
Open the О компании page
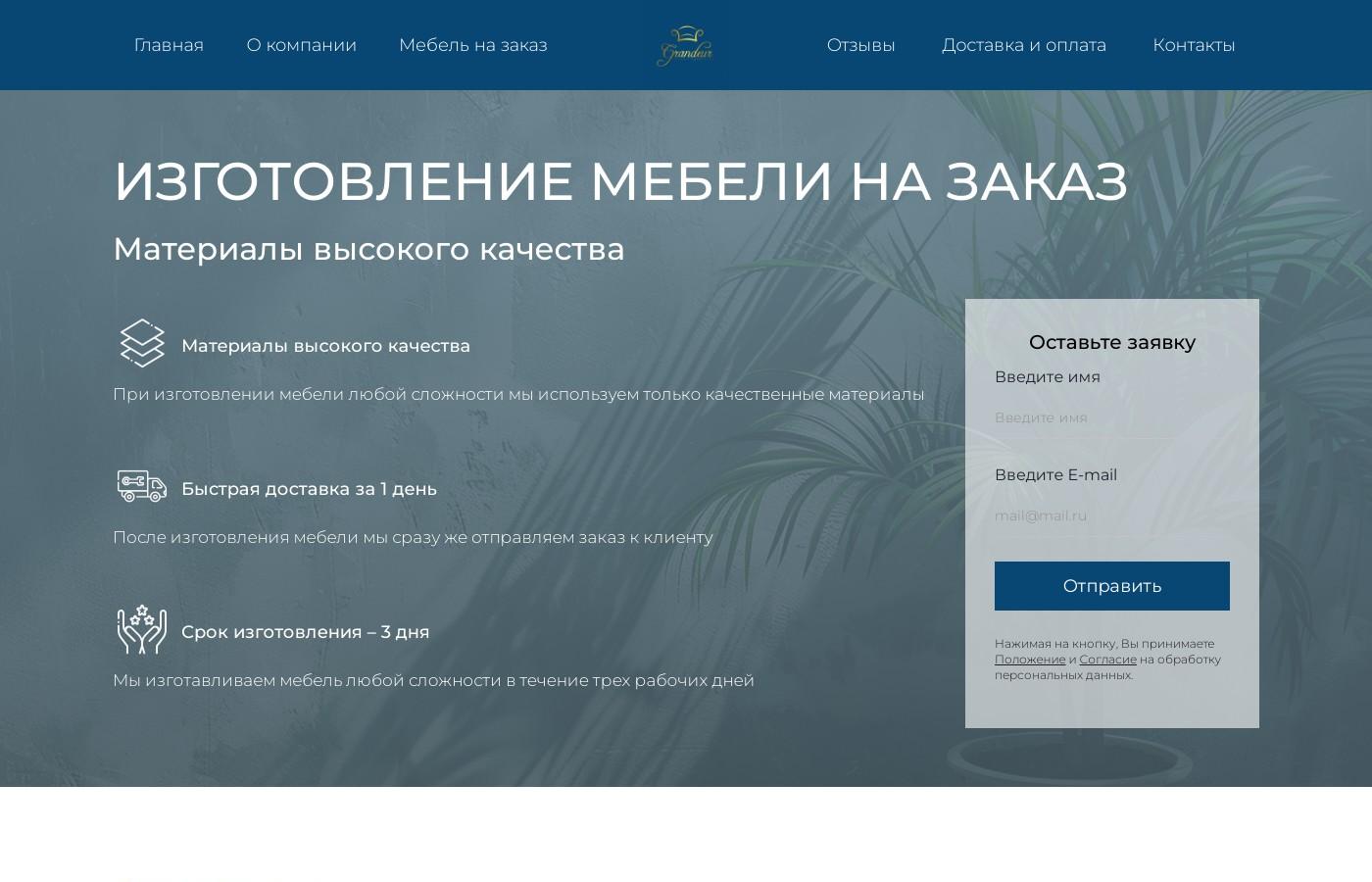(301, 45)
